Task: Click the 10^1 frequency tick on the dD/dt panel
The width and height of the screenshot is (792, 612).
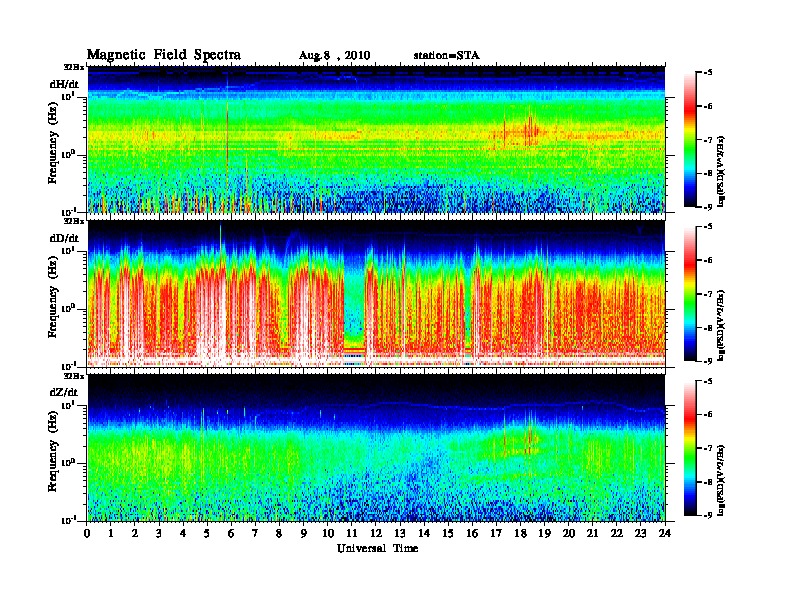Action: 69,249
